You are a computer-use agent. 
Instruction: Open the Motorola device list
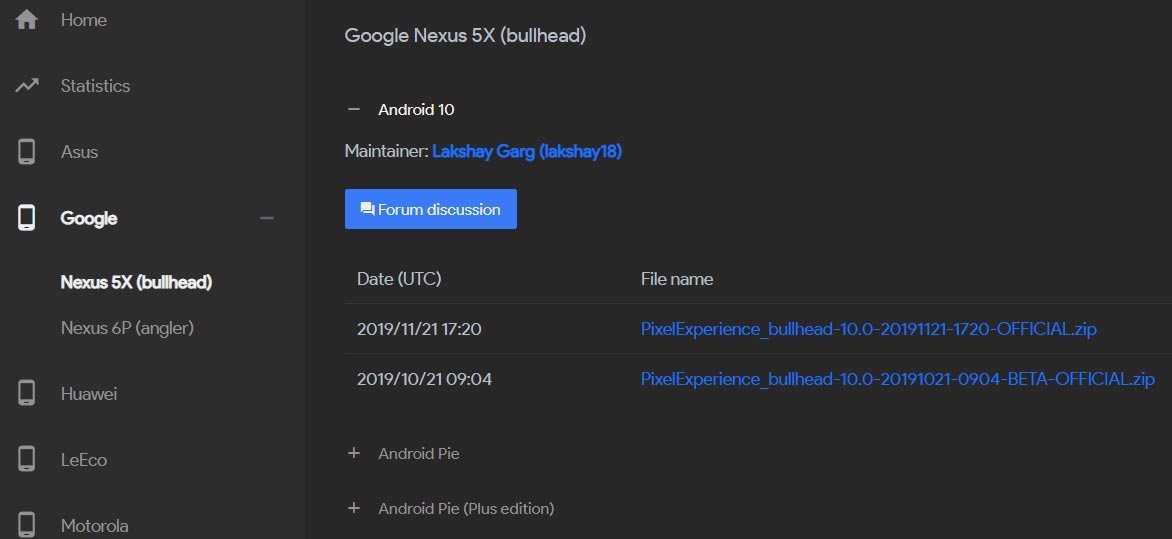tap(94, 526)
